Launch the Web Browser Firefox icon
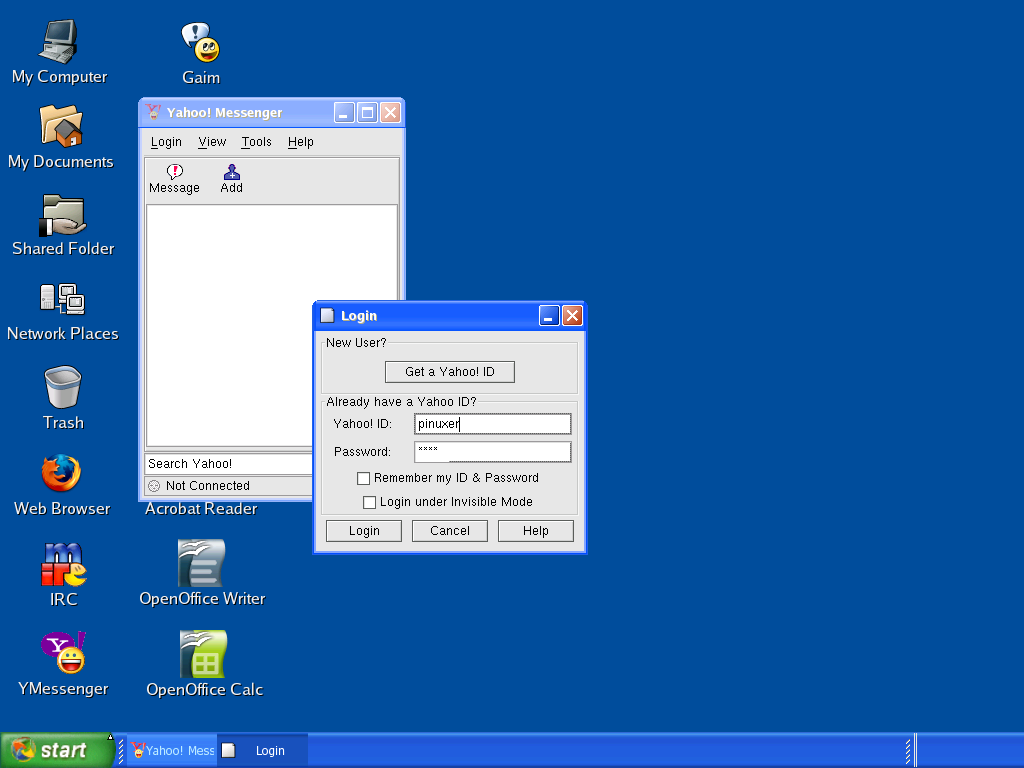This screenshot has height=768, width=1024. pyautogui.click(x=61, y=473)
